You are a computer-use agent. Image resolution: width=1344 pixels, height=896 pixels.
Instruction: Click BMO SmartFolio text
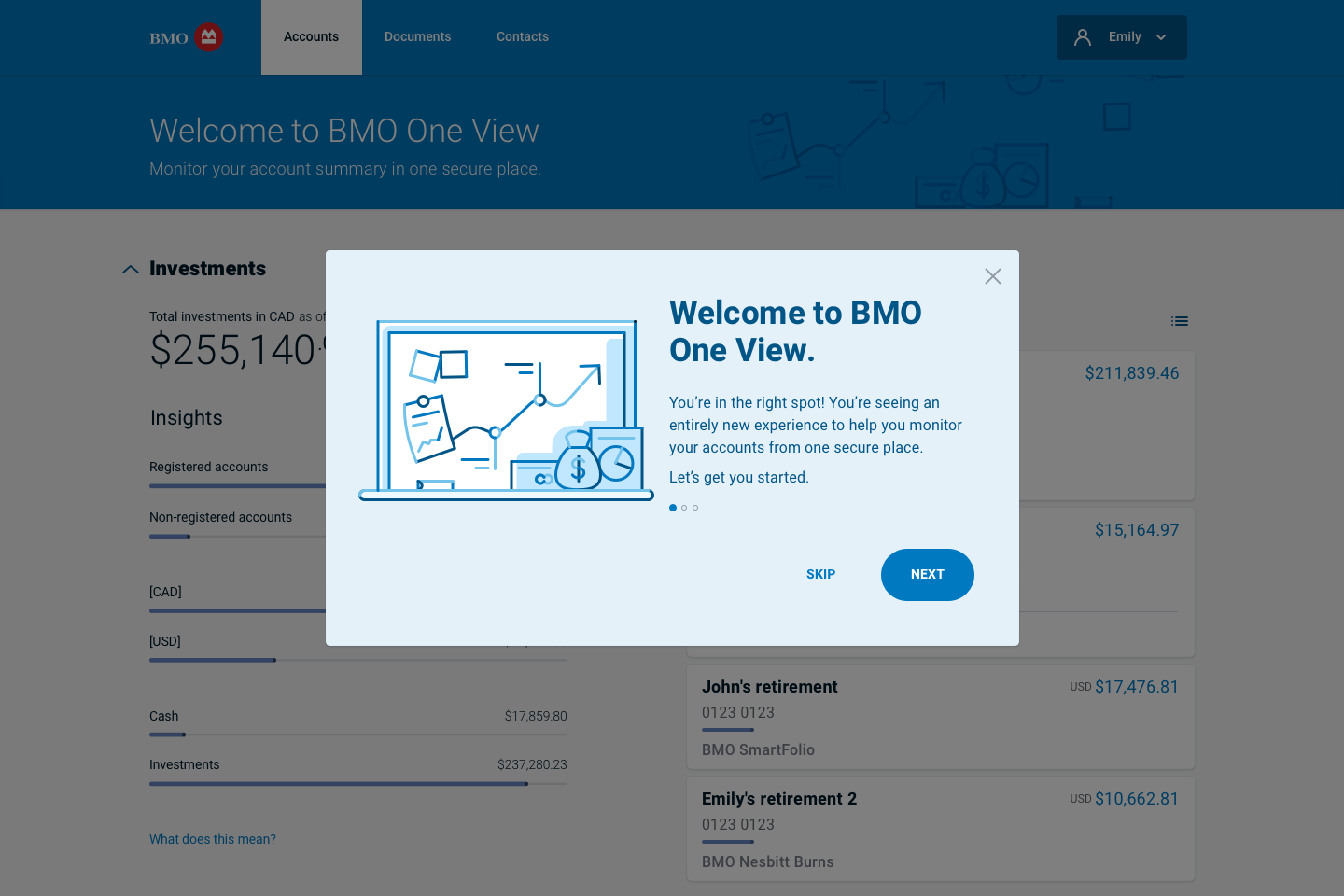pos(759,750)
